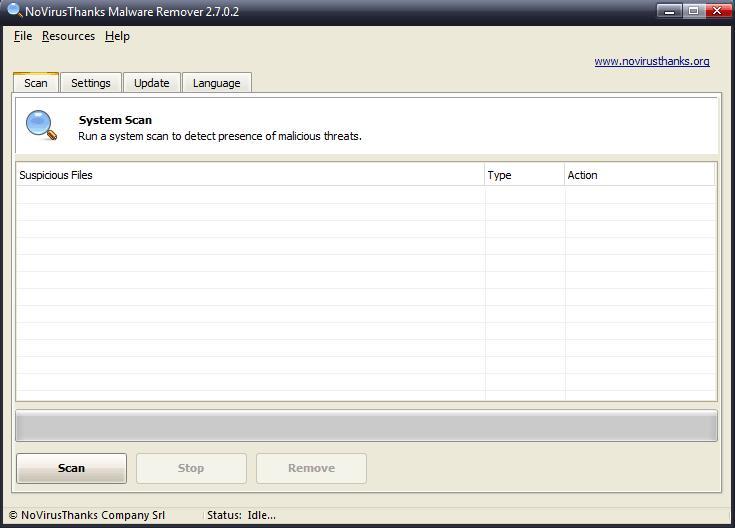Switch to the Settings tab
735x528 pixels.
91,83
